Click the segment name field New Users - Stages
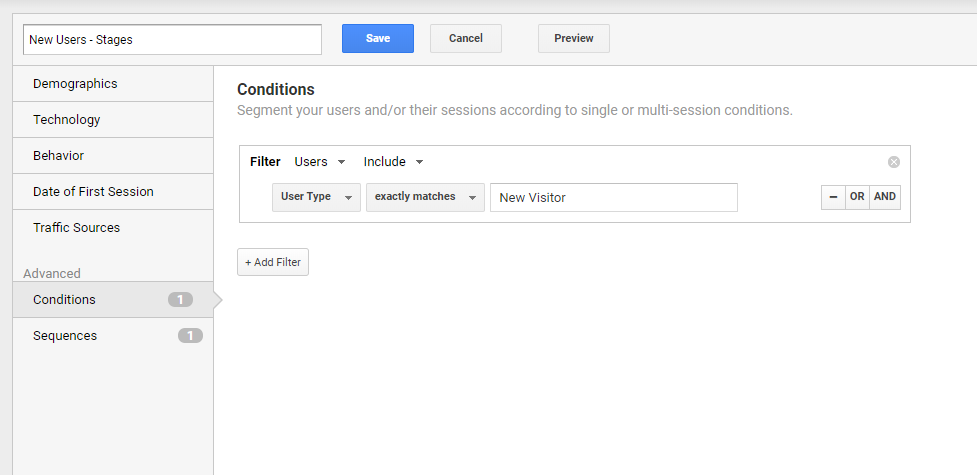 [173, 40]
